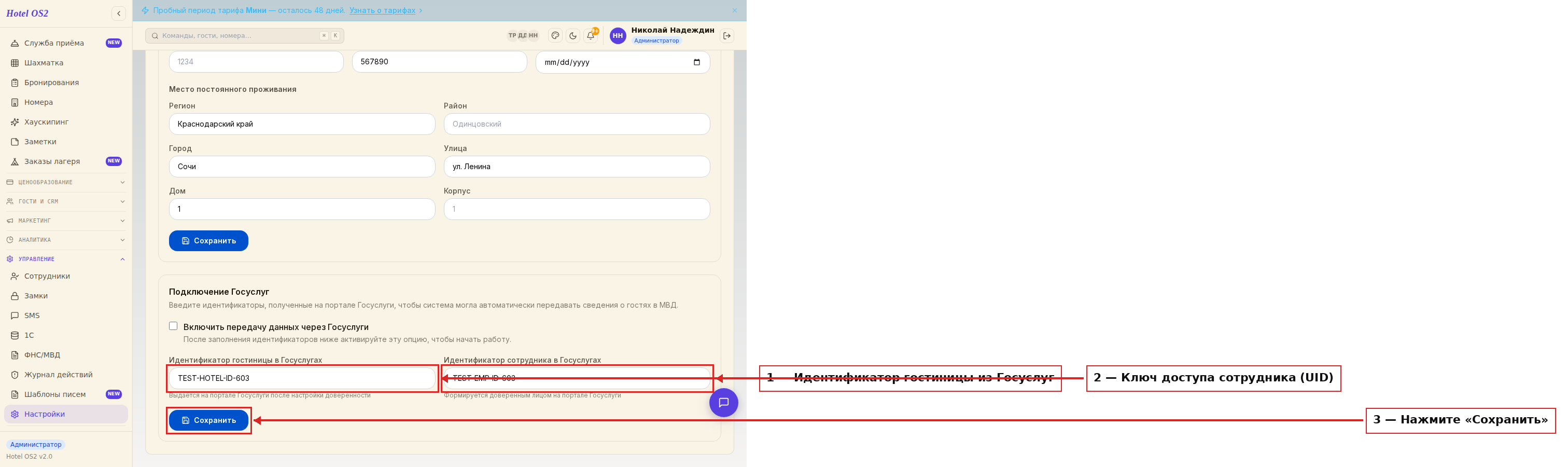Switch to dark mode moon icon
The image size is (1568, 467).
tap(573, 36)
